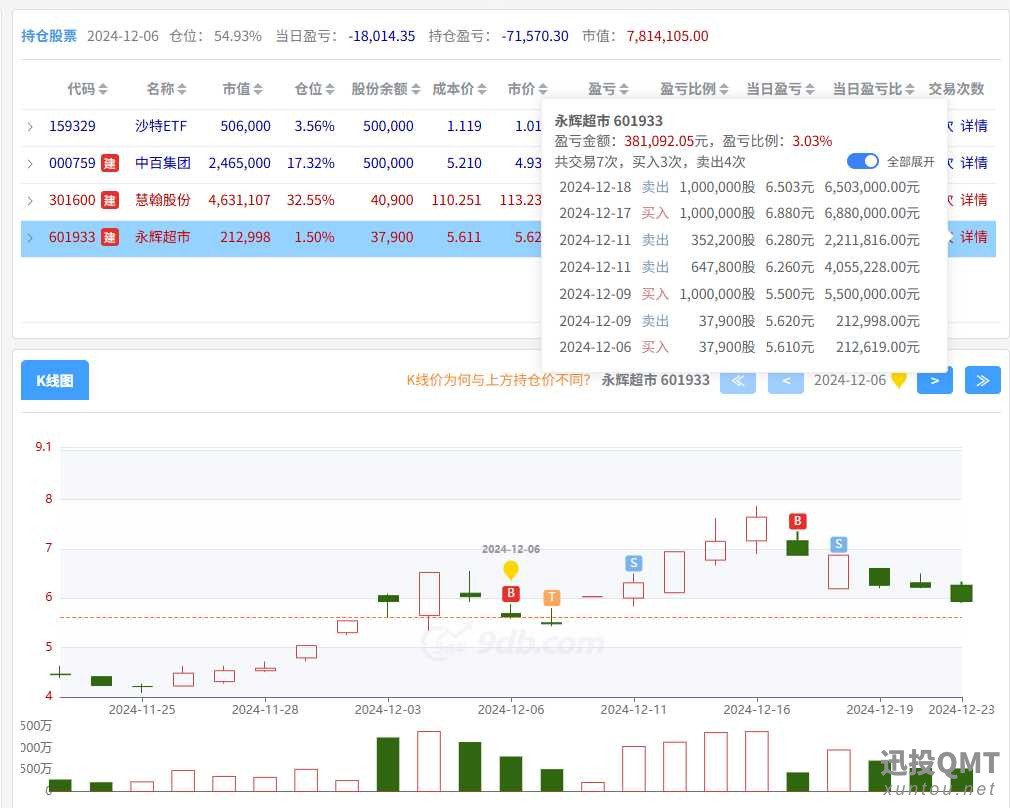1010x808 pixels.
Task: Click the 市值 total 7,814,105.00
Action: tap(667, 36)
